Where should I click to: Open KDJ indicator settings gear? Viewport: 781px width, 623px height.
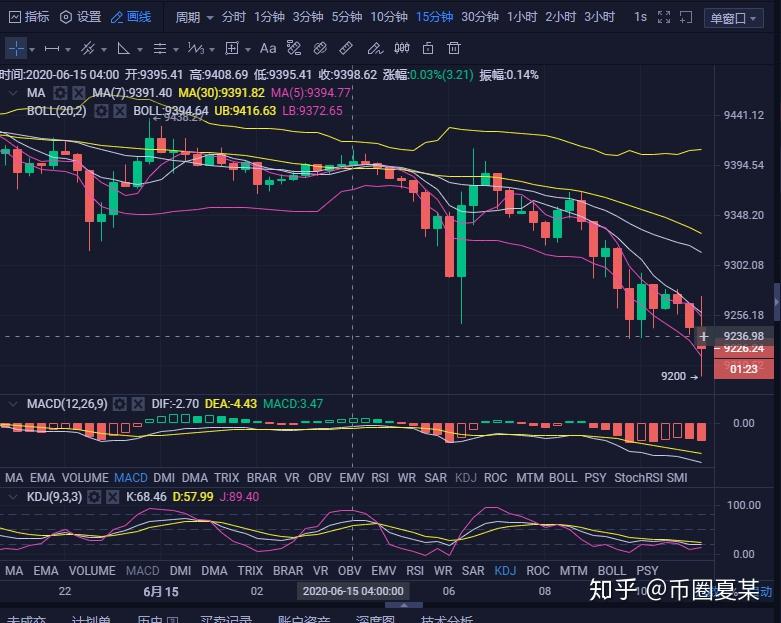coord(94,497)
